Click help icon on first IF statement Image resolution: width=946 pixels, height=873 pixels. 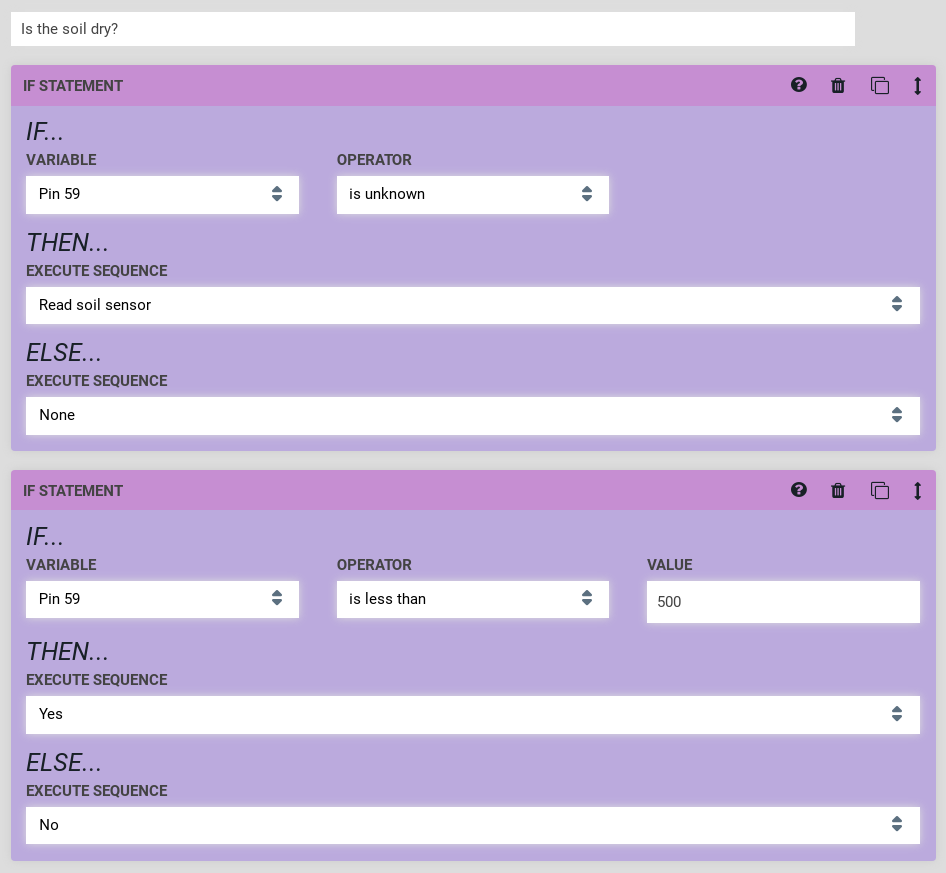(798, 85)
